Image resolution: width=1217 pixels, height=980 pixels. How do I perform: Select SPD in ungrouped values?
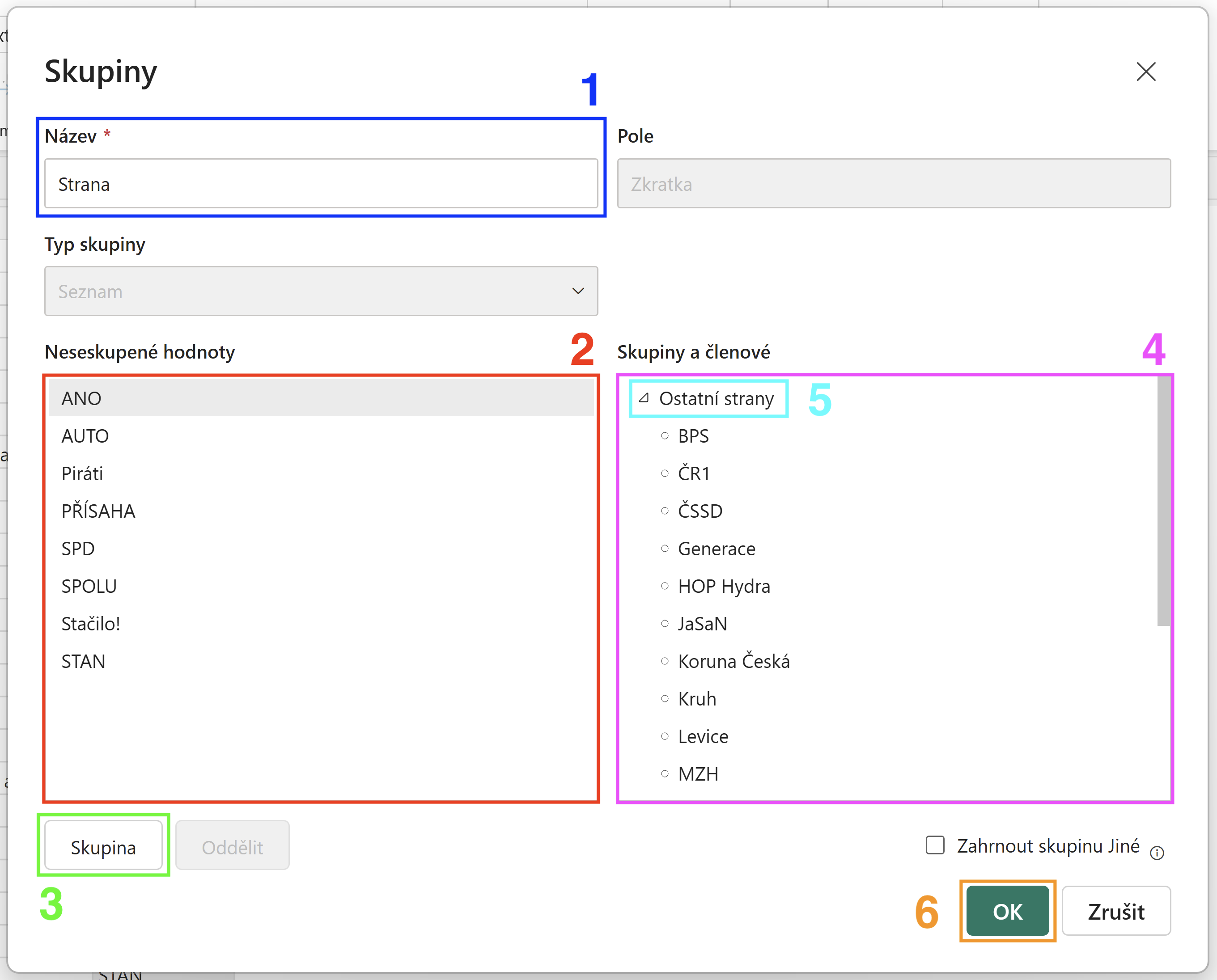tap(321, 548)
